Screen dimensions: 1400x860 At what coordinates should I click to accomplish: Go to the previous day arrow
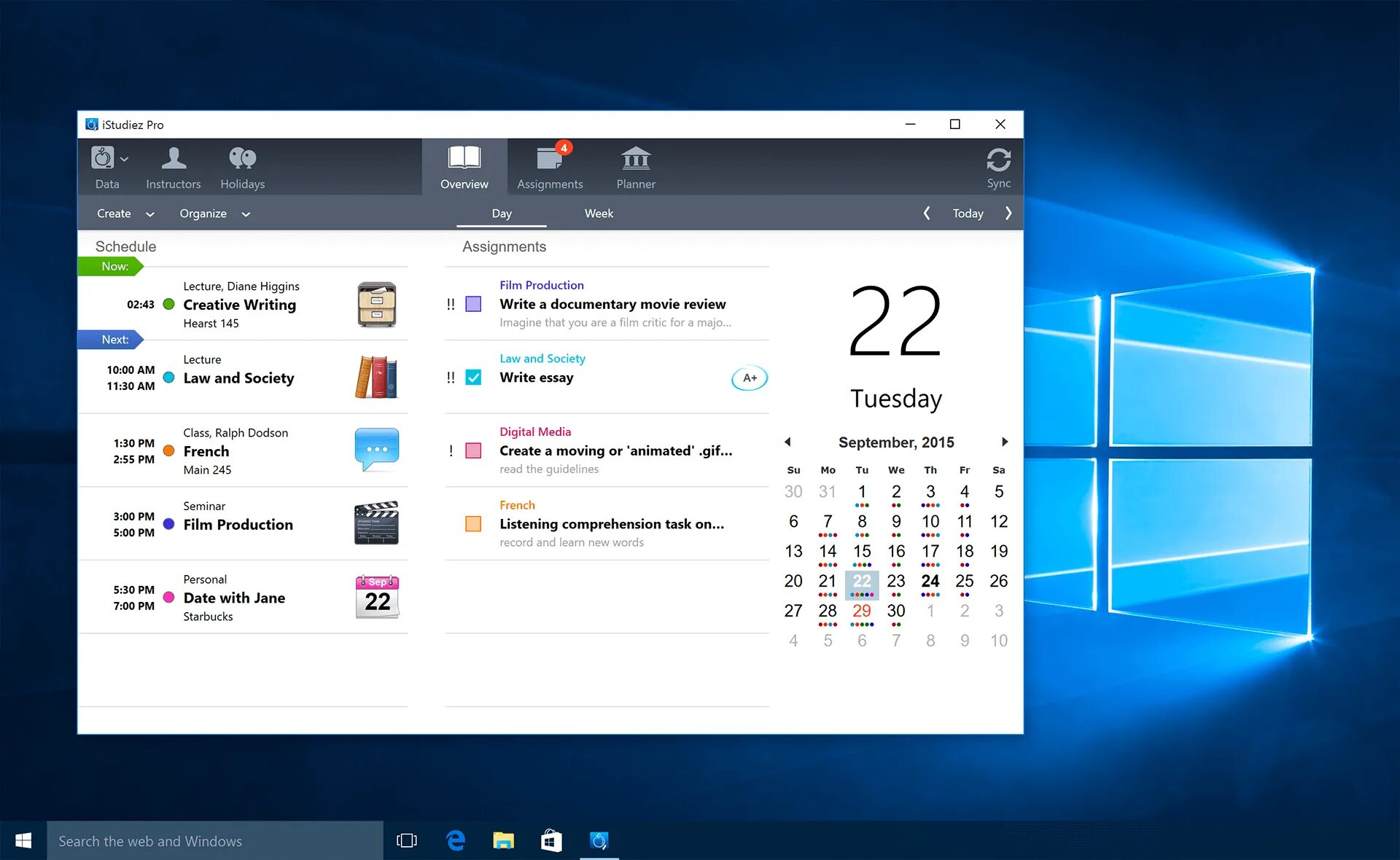tap(926, 213)
